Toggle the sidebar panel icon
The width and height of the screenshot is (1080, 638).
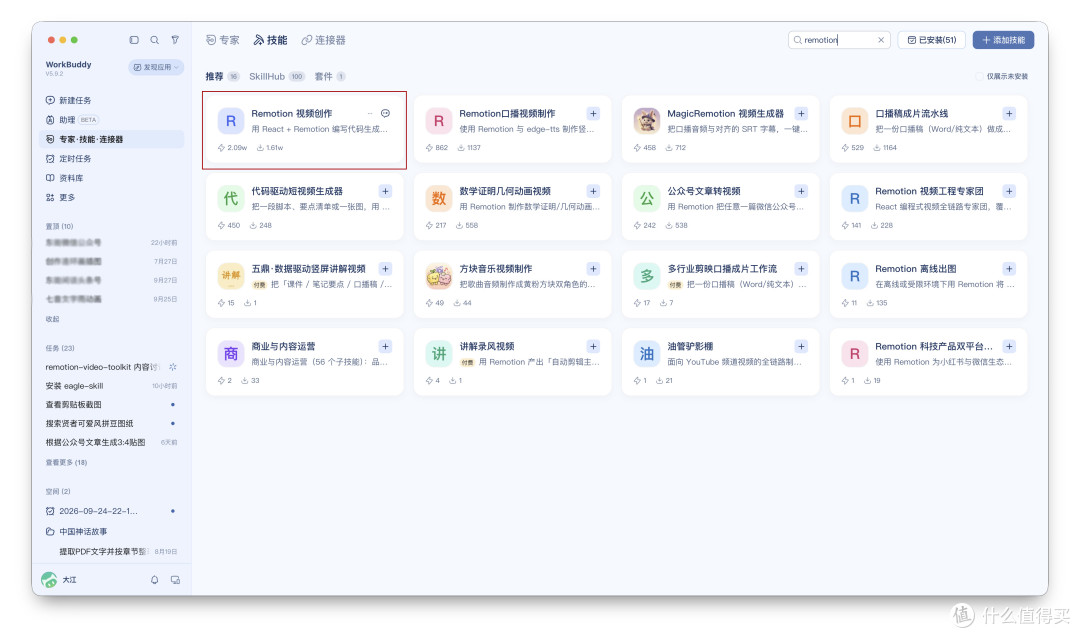pos(134,40)
